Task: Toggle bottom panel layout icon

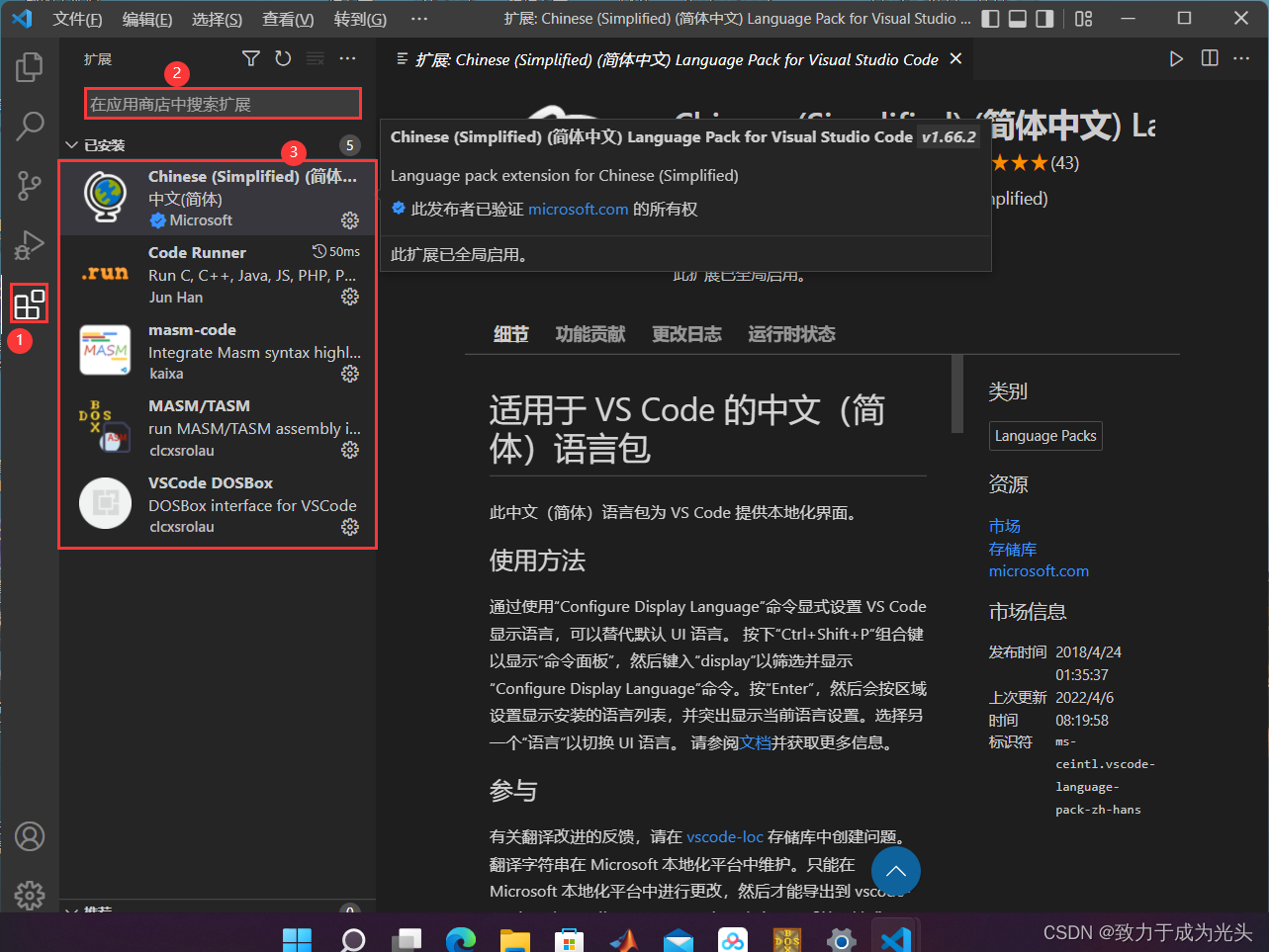Action: (x=1018, y=19)
